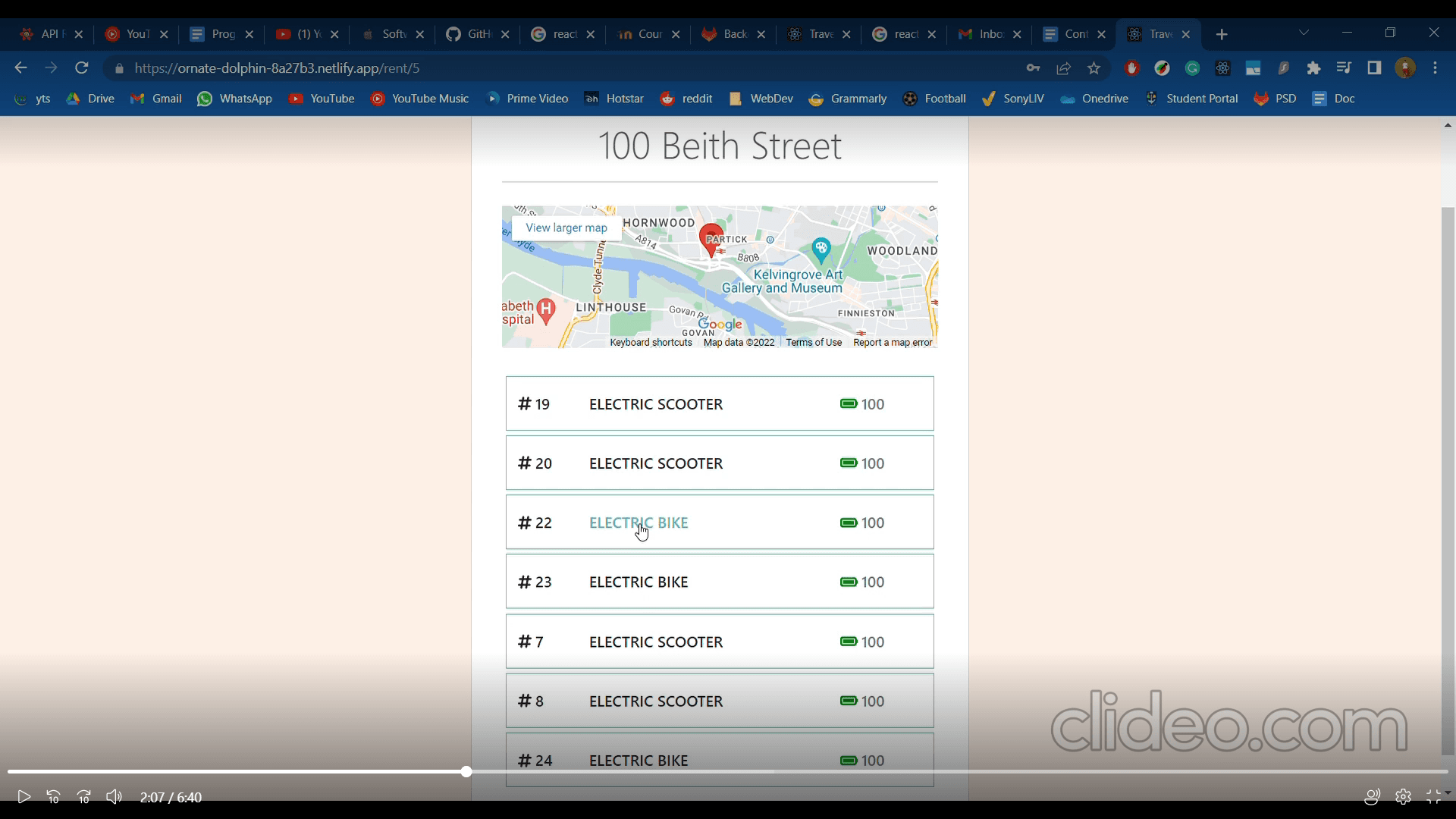Play the video

(x=24, y=797)
